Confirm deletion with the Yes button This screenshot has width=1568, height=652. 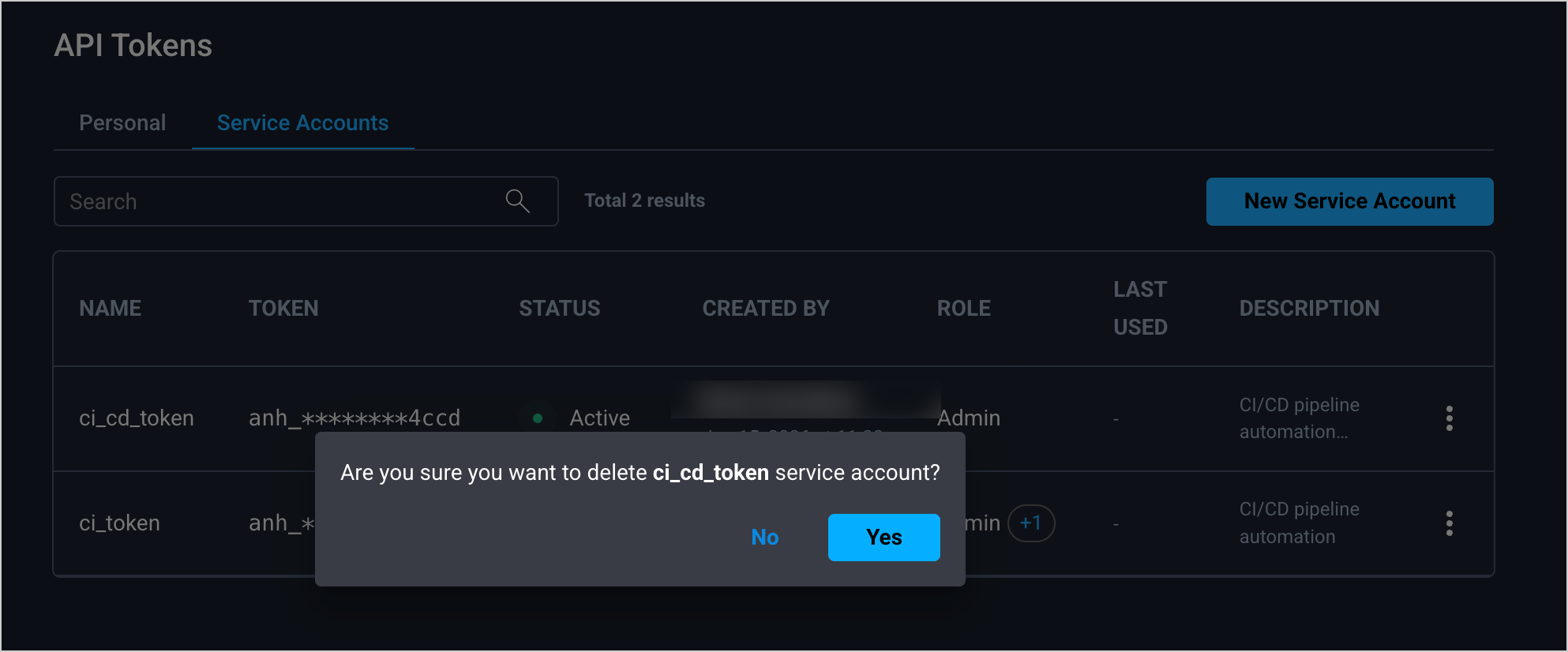tap(883, 538)
